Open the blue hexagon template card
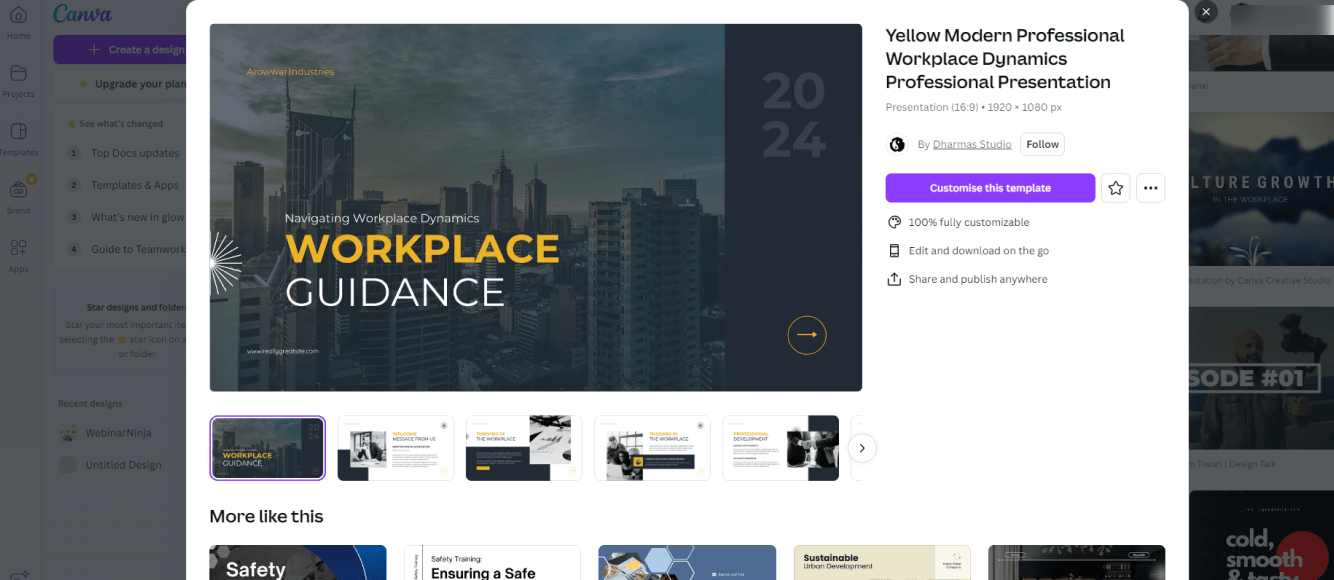This screenshot has height=580, width=1334. point(687,562)
